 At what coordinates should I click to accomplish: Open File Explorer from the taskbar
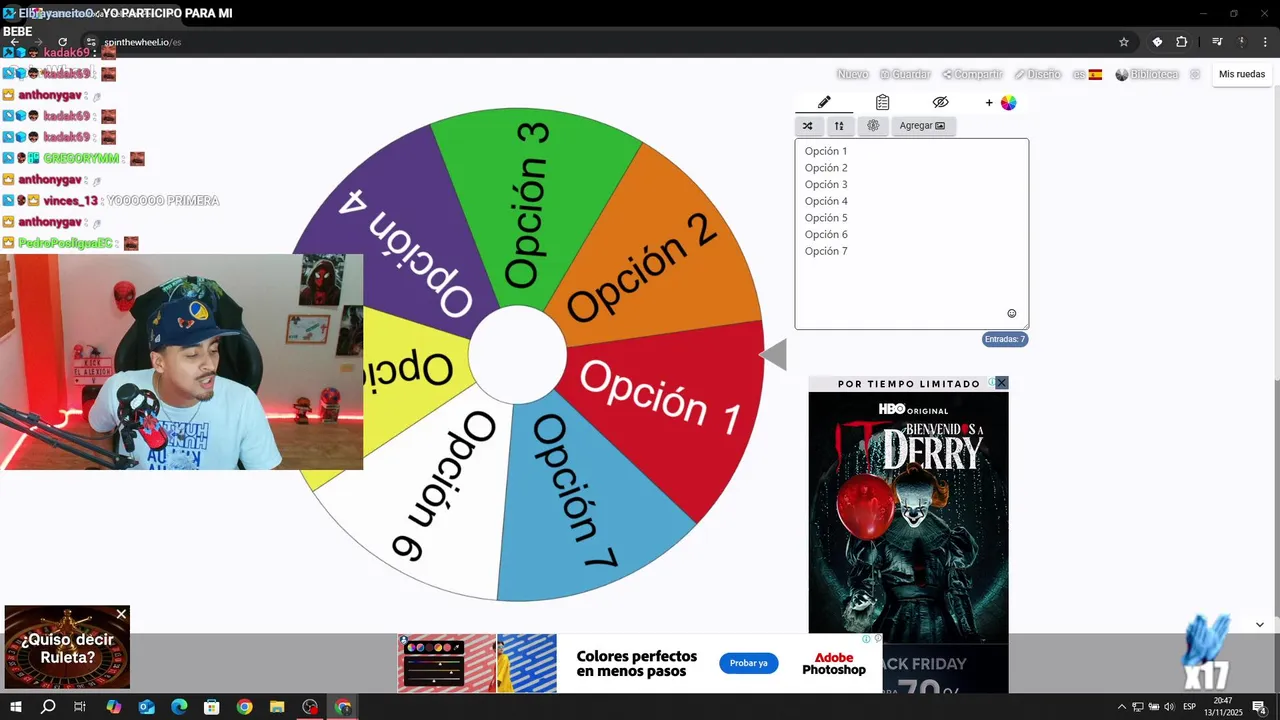[x=277, y=707]
